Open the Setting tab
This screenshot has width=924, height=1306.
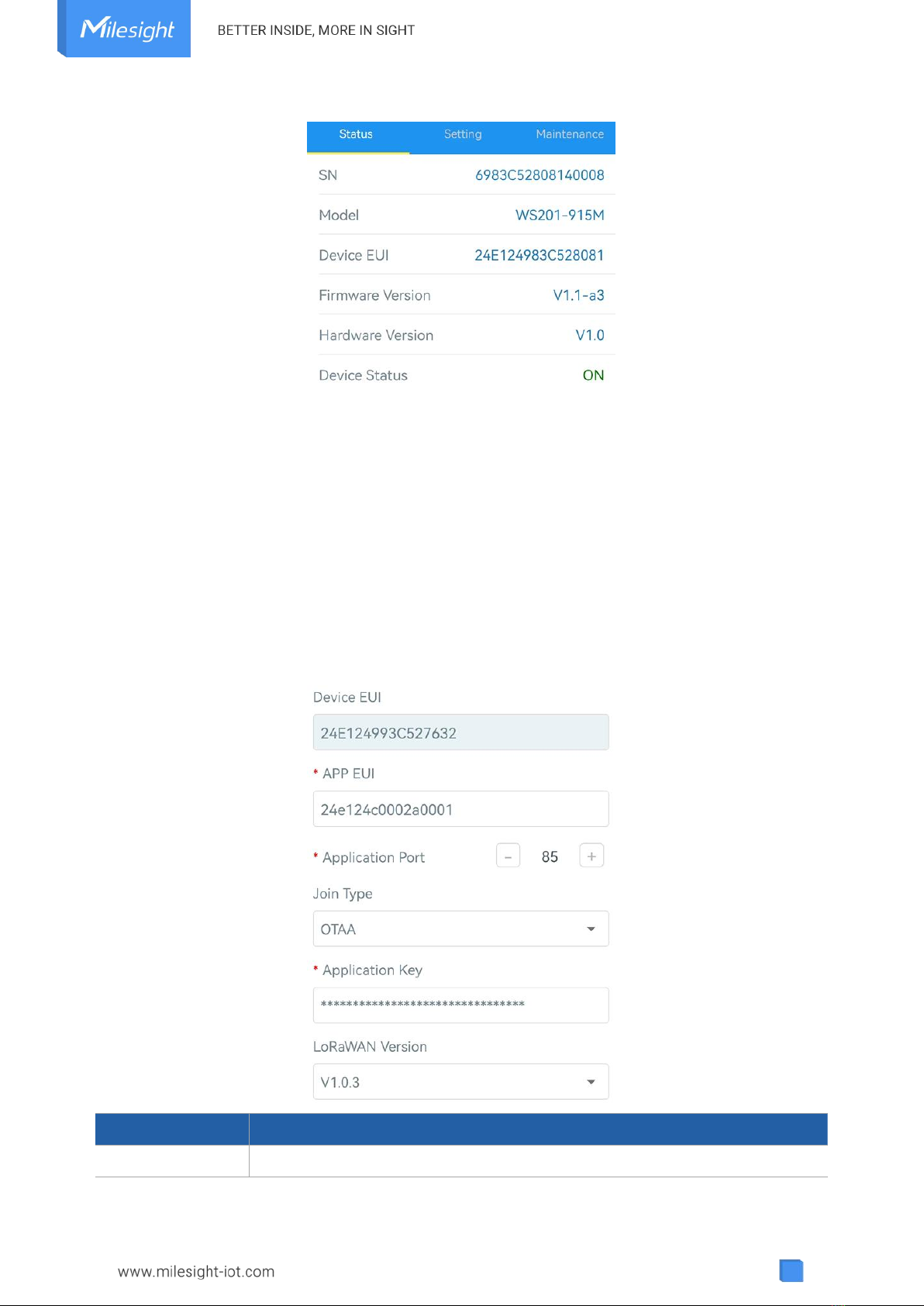463,134
